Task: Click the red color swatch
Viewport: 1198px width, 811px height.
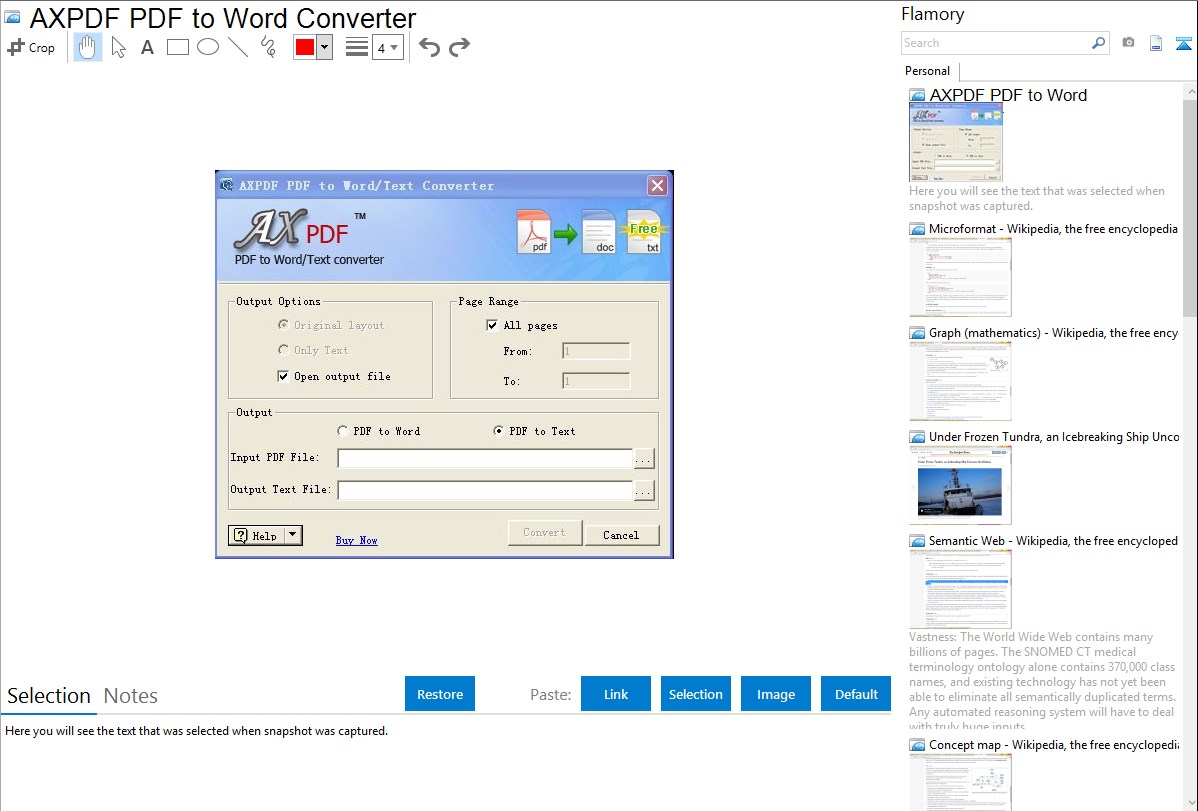Action: [x=305, y=47]
